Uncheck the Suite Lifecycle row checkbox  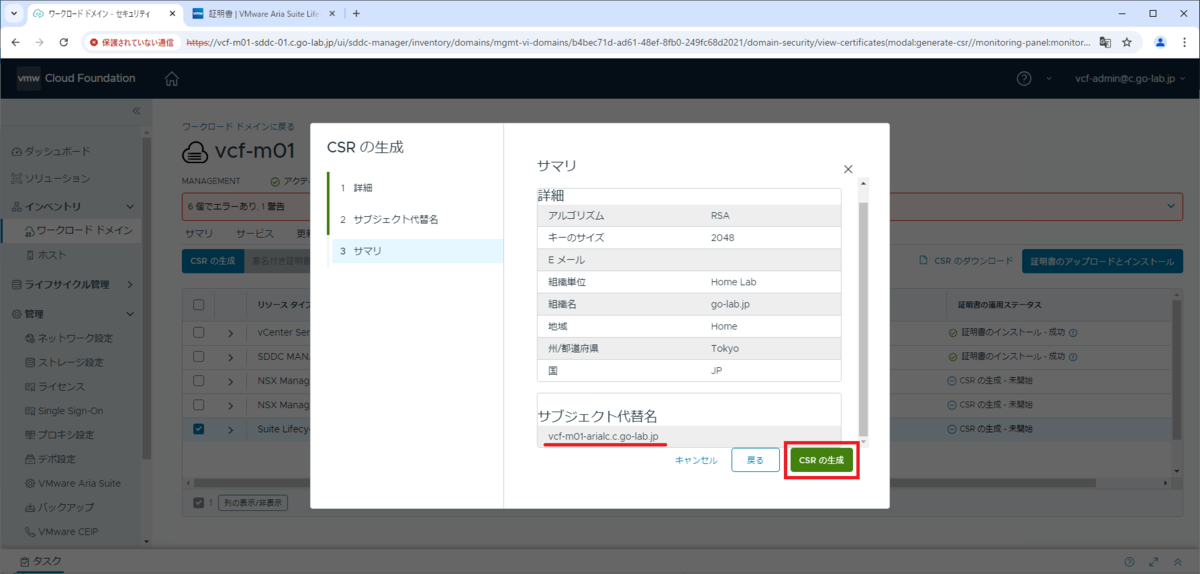[198, 429]
